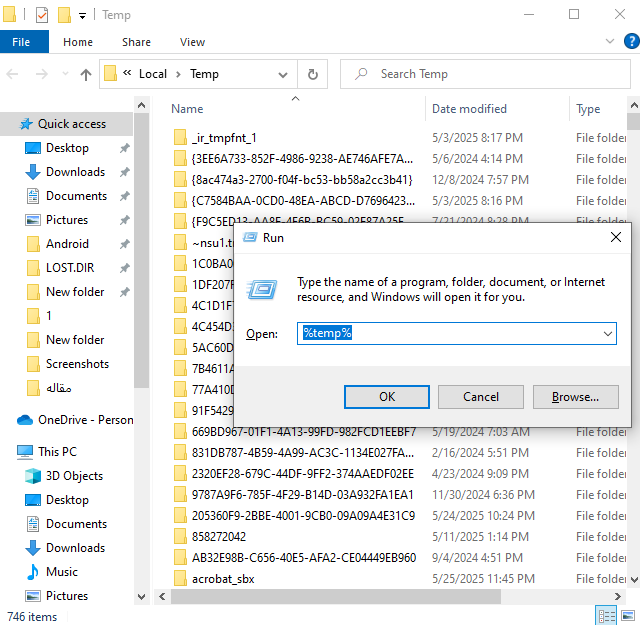Viewport: 640px width, 625px height.
Task: Go up one folder level
Action: (x=86, y=74)
